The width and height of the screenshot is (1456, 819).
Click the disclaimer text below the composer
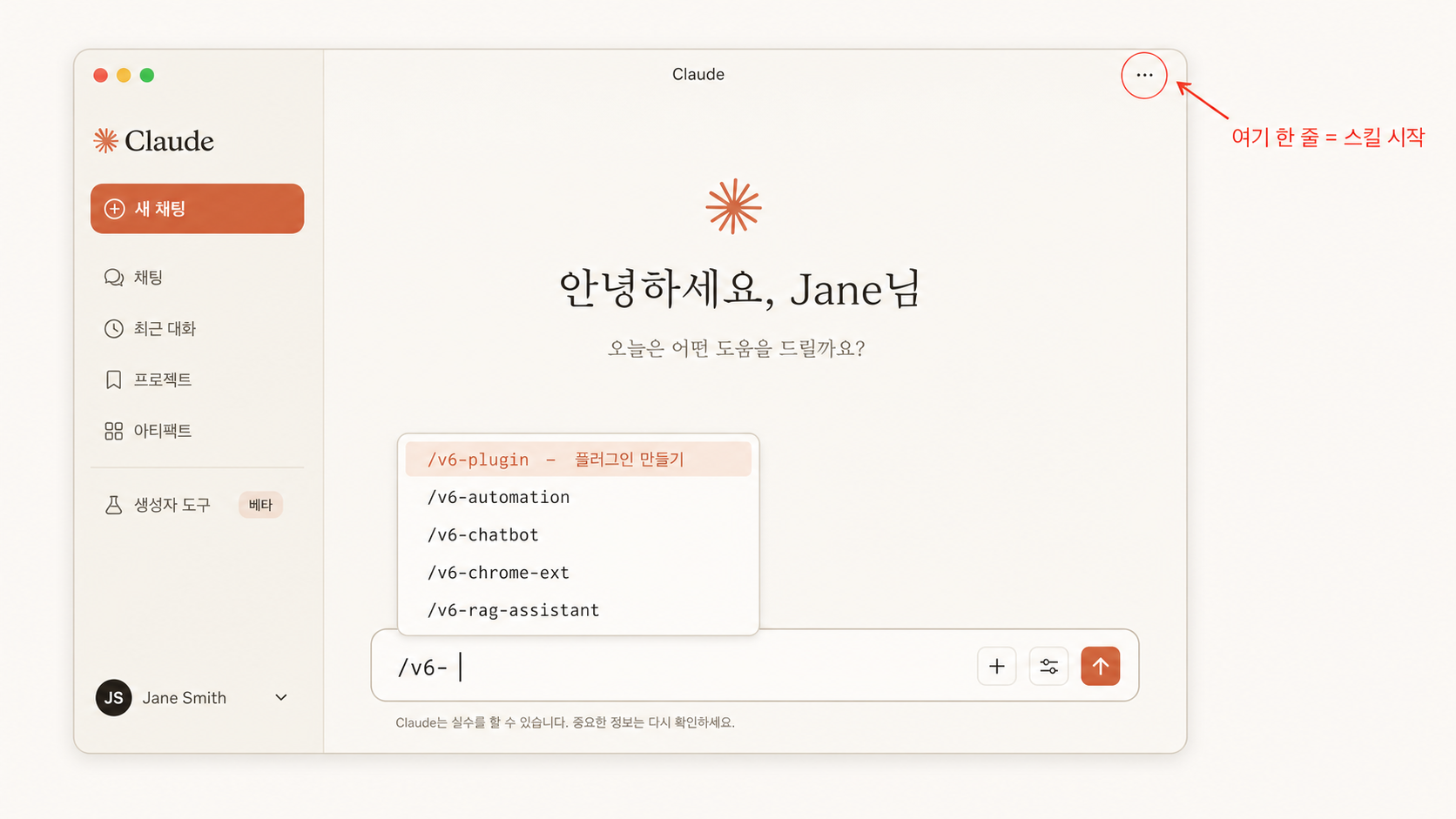tap(565, 722)
